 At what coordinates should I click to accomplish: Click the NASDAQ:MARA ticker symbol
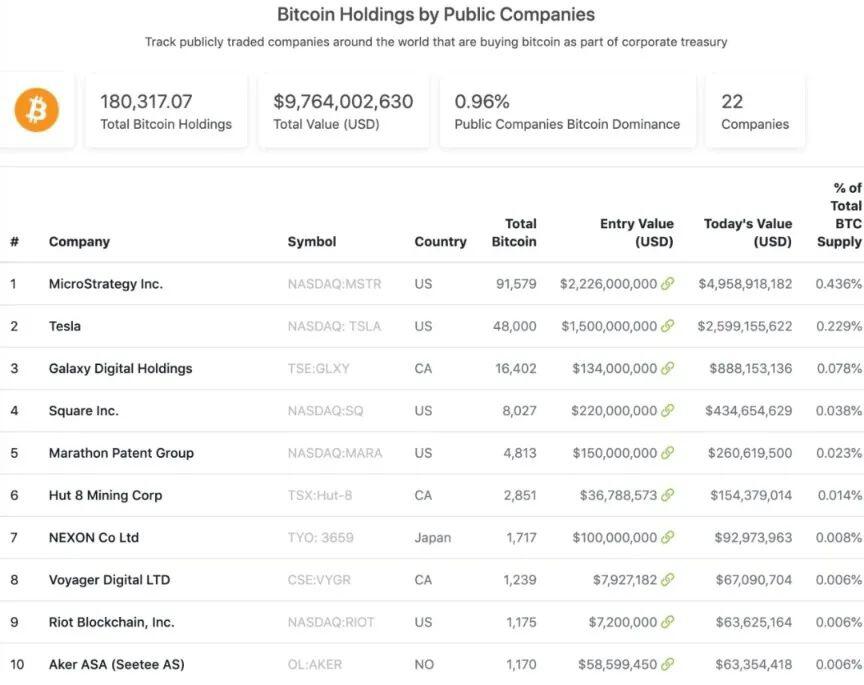(335, 453)
